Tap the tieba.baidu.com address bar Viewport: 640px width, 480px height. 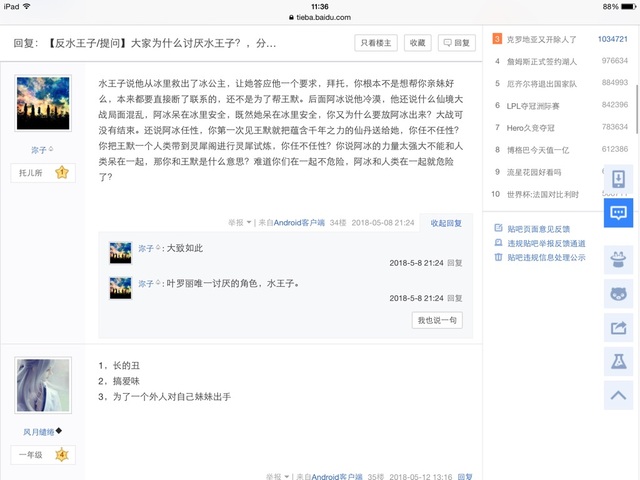point(319,17)
